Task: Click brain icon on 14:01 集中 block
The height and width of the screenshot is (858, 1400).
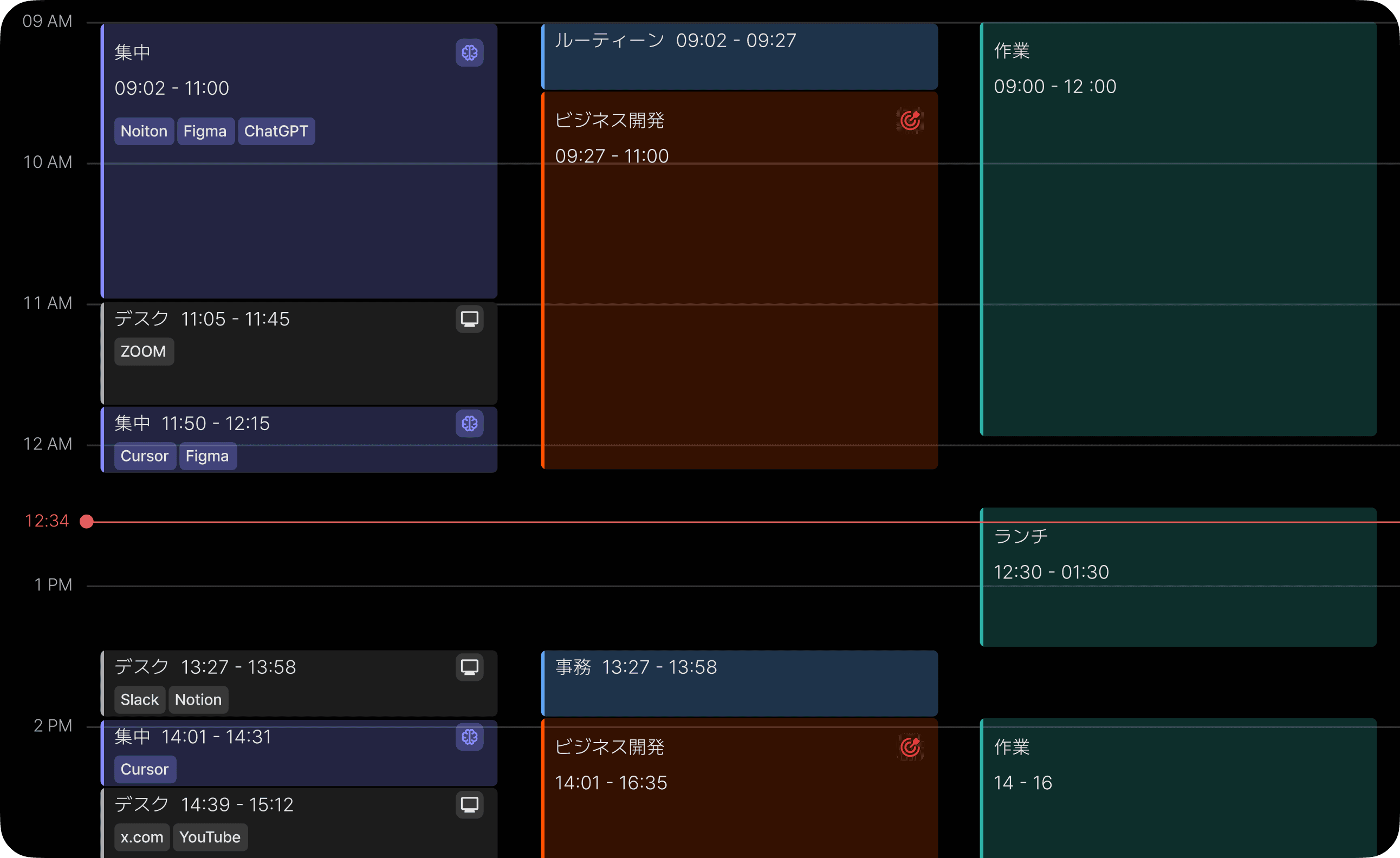Action: point(469,737)
